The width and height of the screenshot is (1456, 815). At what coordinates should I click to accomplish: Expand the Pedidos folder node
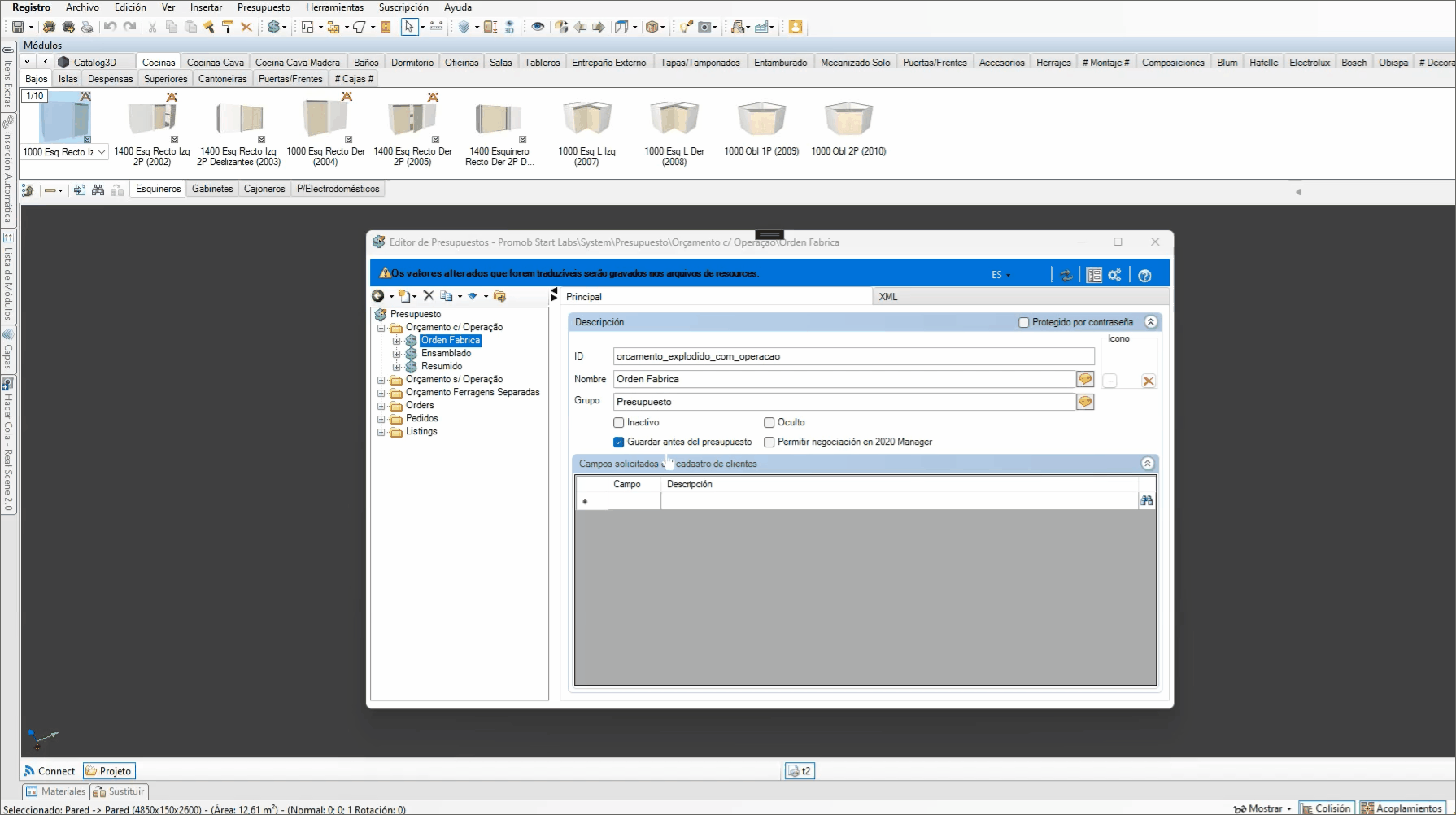point(381,419)
